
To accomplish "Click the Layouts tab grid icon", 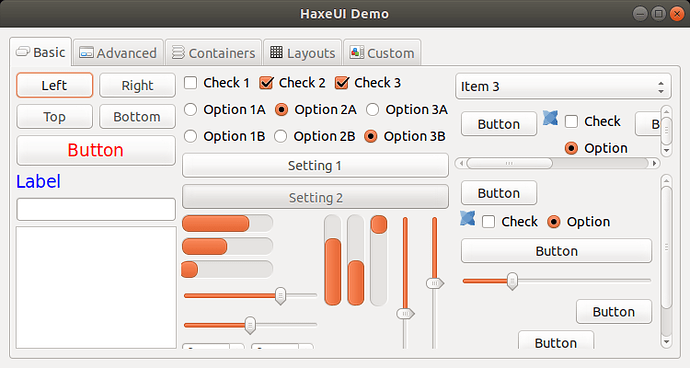I will [x=276, y=52].
